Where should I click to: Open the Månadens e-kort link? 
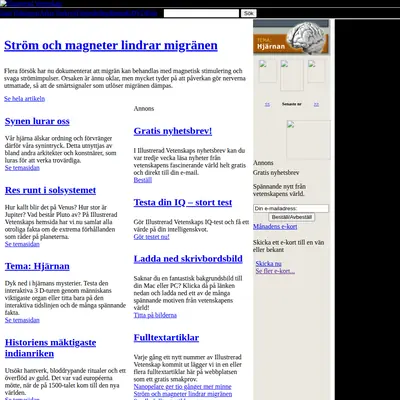(275, 227)
